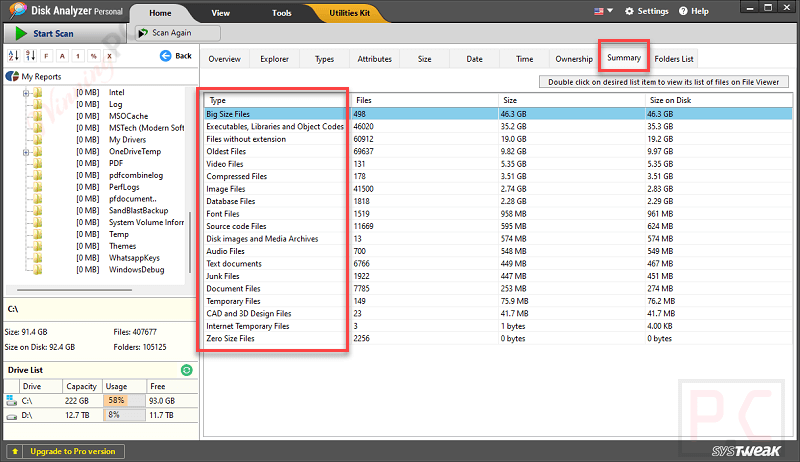
Task: Switch to the Explorer tab
Action: pos(274,59)
